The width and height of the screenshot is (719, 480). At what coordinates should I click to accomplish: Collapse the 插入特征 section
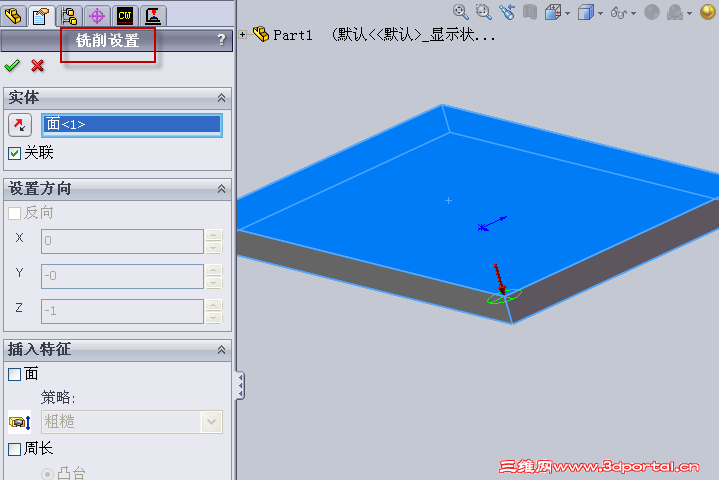pos(221,350)
